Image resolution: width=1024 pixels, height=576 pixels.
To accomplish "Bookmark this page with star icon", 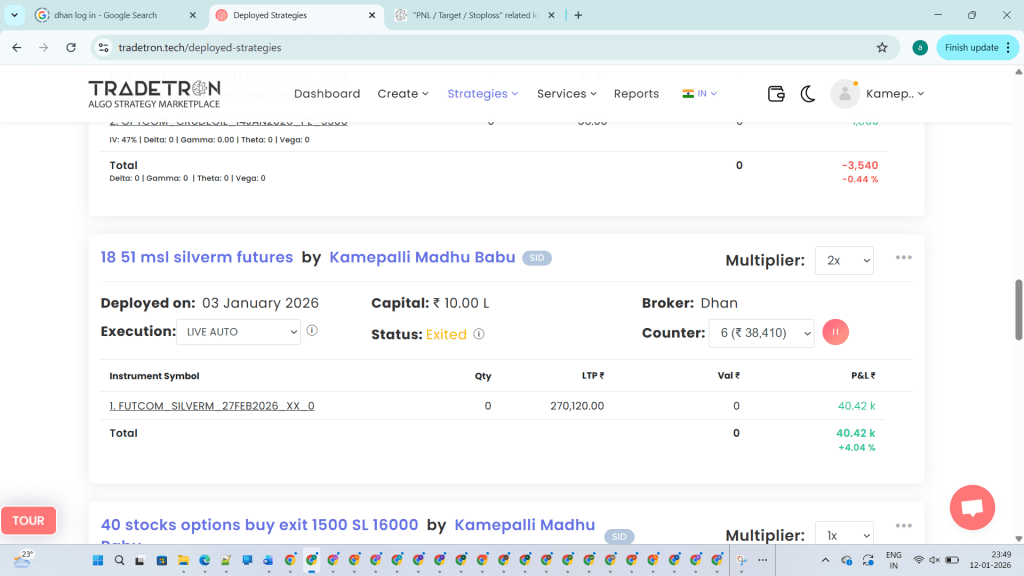I will [x=882, y=47].
